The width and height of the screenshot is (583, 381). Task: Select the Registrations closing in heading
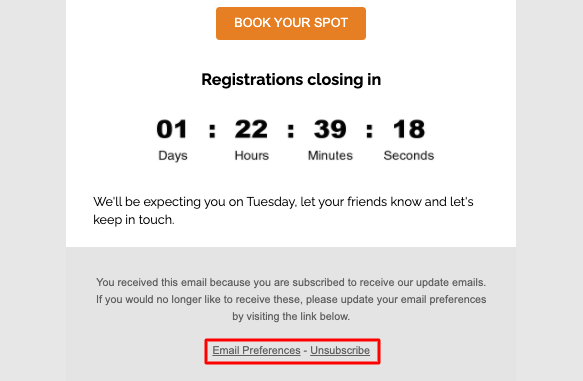[291, 80]
